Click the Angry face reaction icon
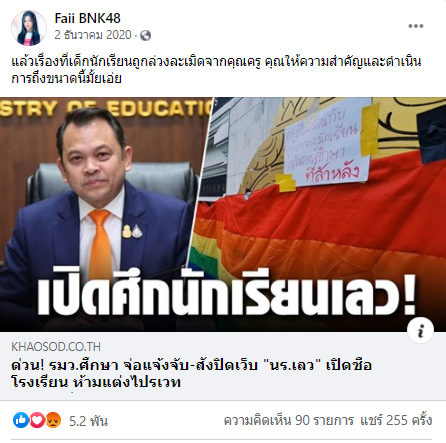The image size is (446, 443). (x=53, y=420)
